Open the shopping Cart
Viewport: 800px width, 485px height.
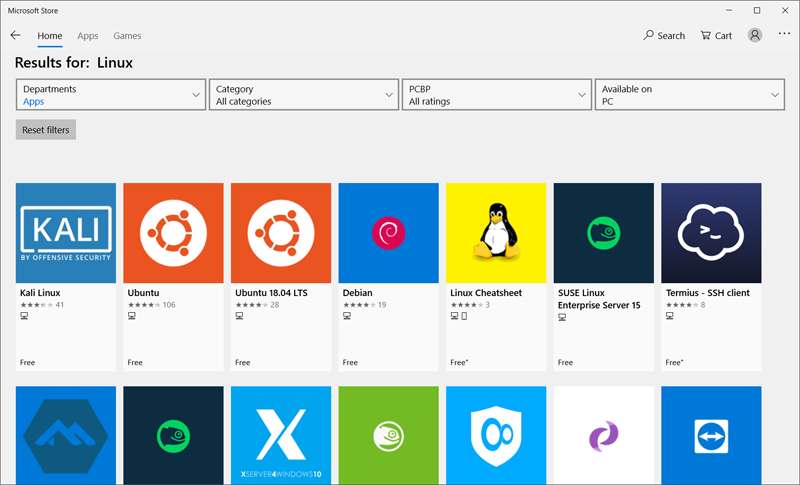(x=716, y=35)
